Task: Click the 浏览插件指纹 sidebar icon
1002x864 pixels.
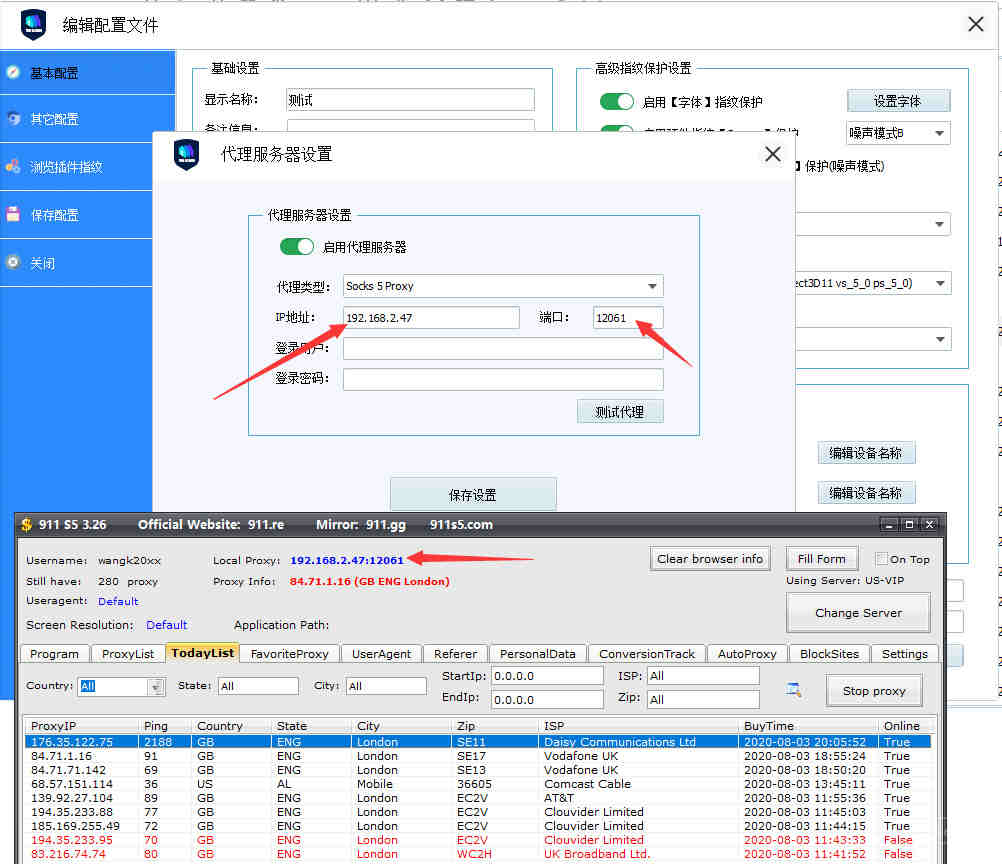Action: coord(13,167)
